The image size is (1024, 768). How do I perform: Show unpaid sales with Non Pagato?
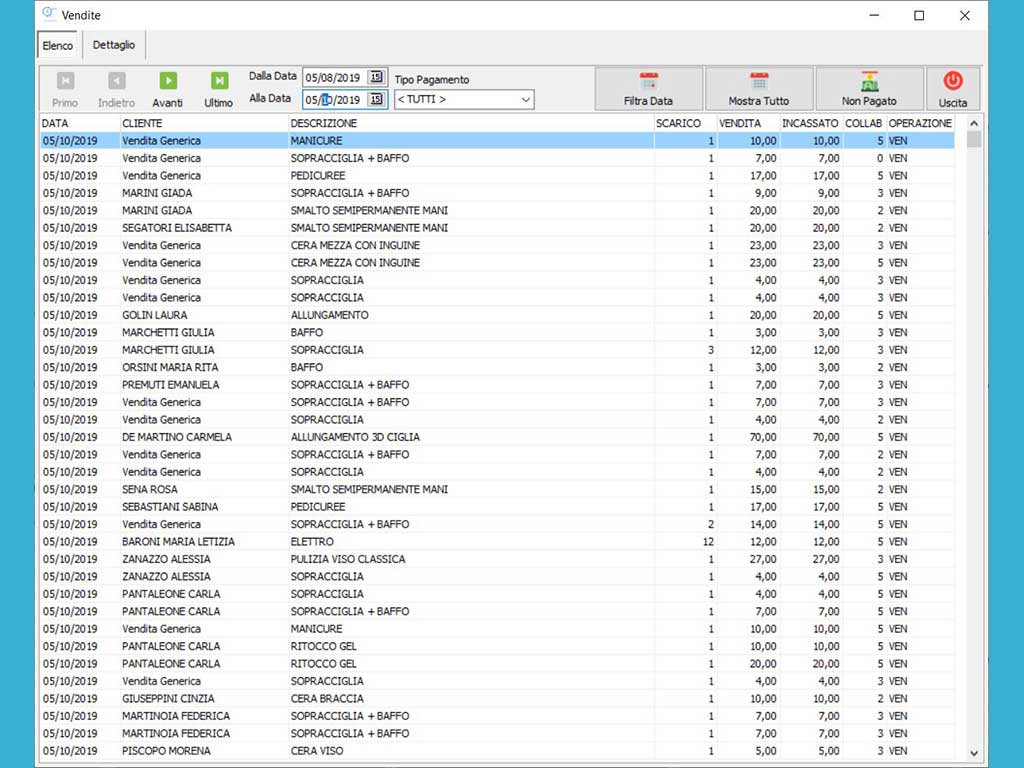[x=868, y=89]
